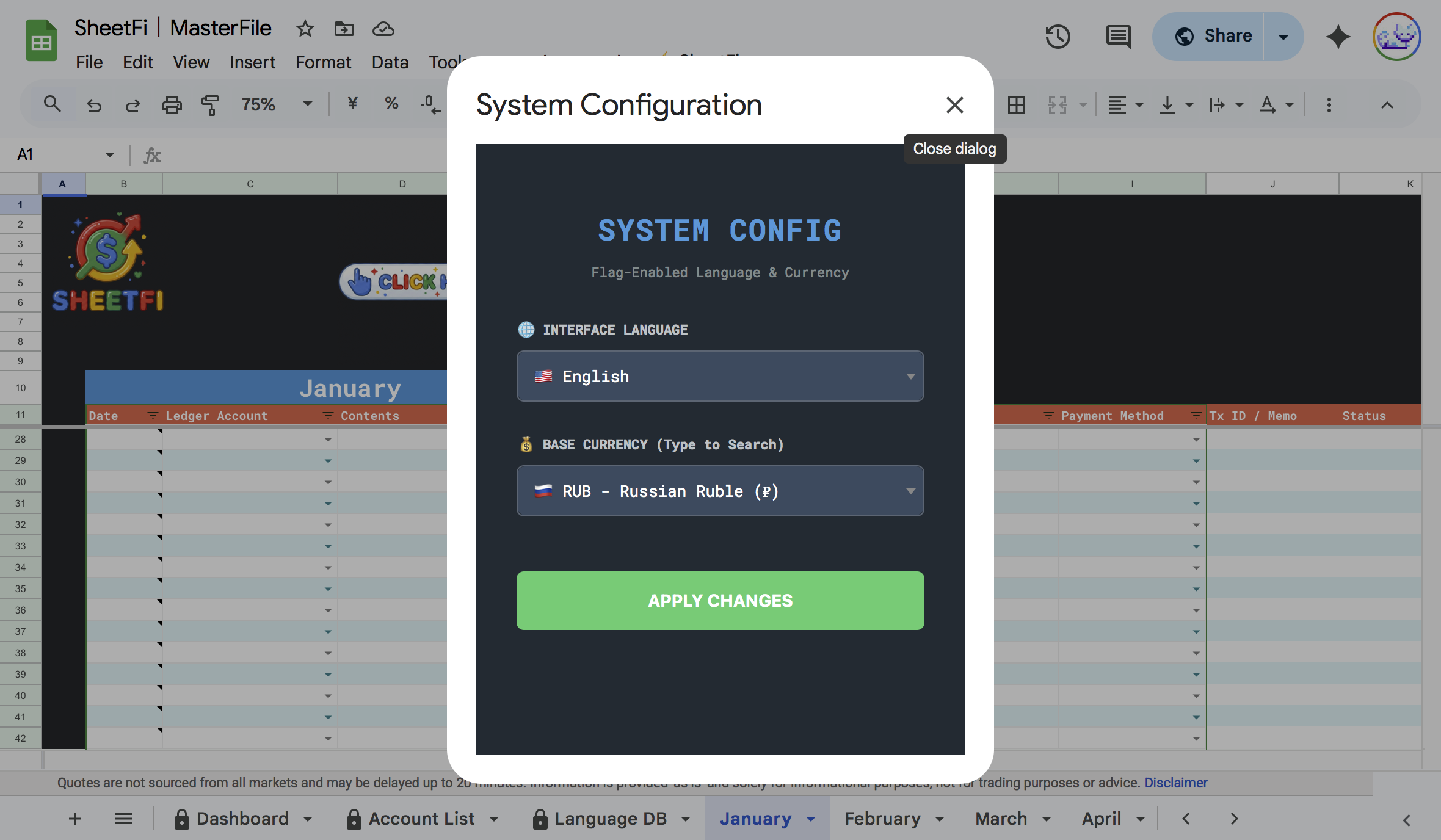This screenshot has height=840, width=1441.
Task: Select the paint format tool
Action: [x=209, y=105]
